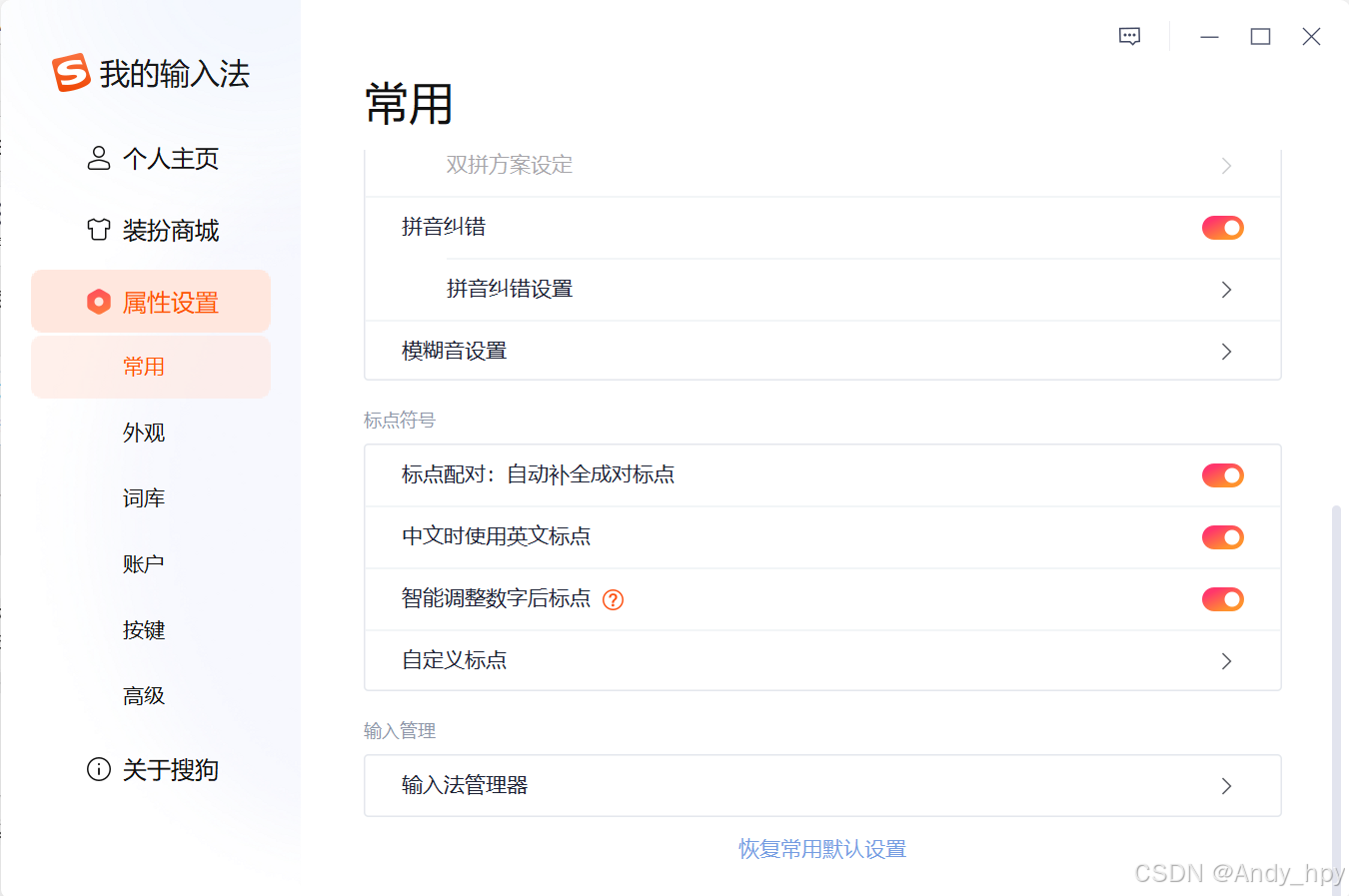This screenshot has width=1349, height=896.
Task: Select the 常用 sub-tab
Action: (151, 367)
